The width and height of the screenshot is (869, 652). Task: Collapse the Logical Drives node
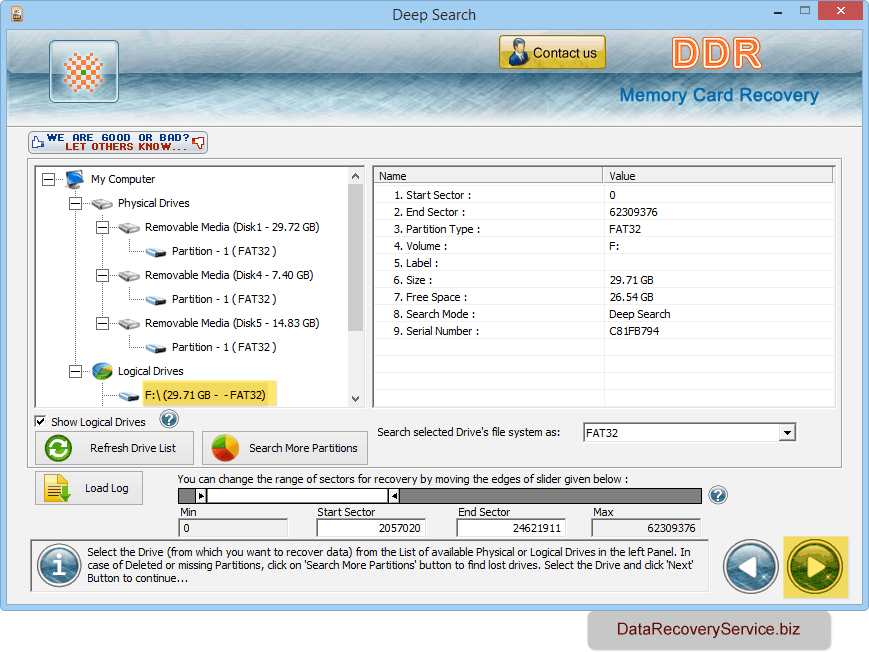coord(76,371)
